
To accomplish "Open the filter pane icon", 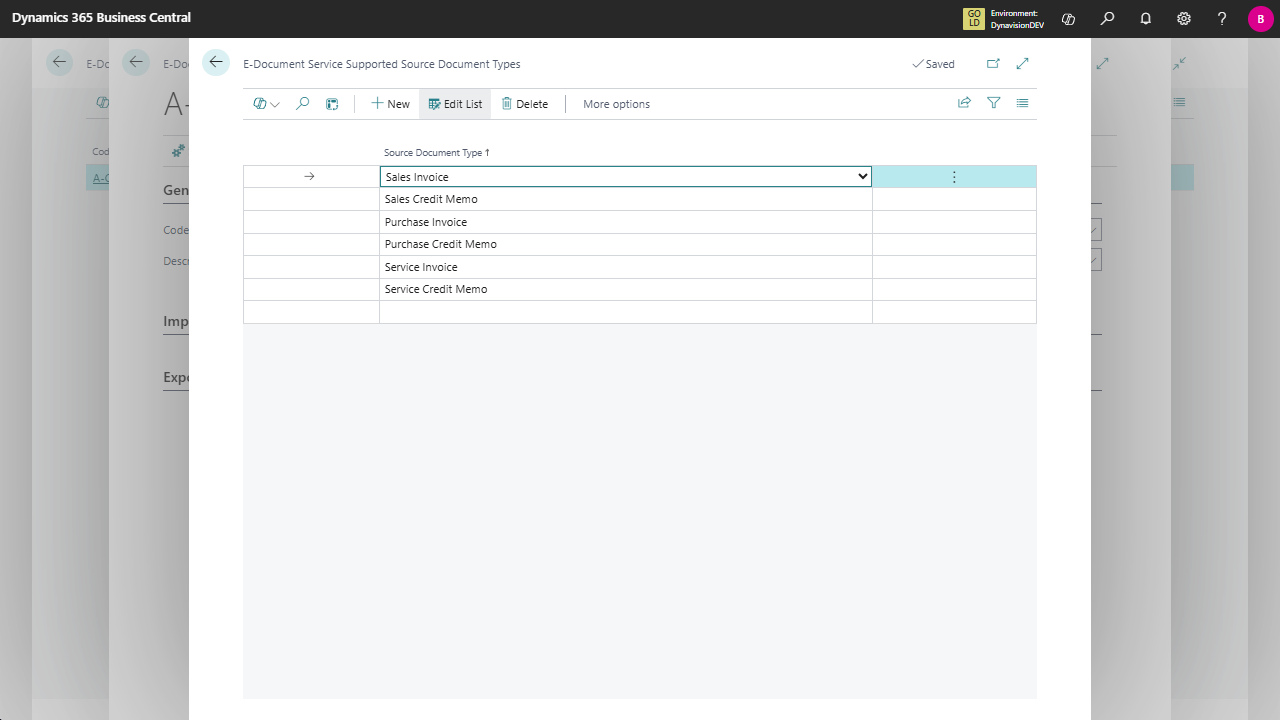I will (x=993, y=103).
